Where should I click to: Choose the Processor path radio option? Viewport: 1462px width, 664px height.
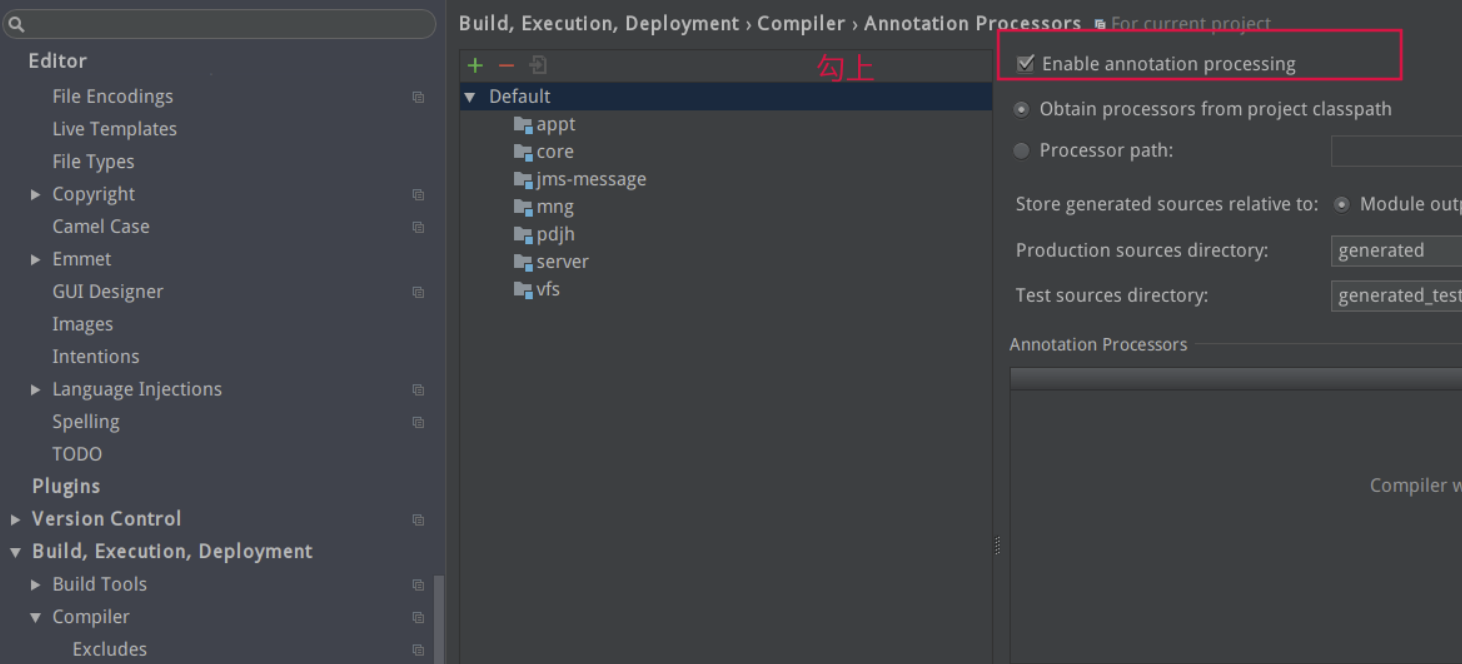point(1021,151)
